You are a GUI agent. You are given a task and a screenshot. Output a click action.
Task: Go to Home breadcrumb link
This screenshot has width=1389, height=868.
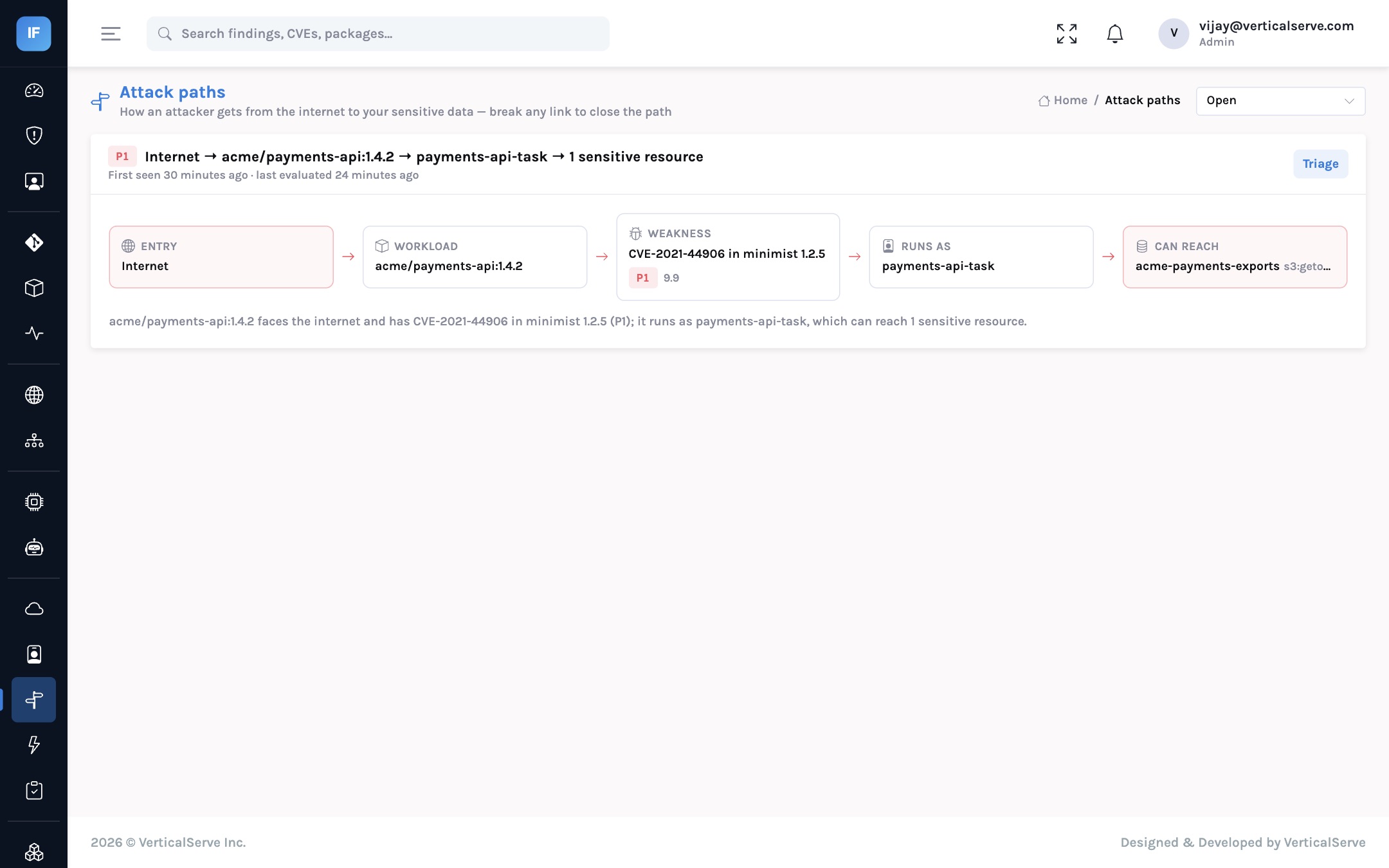[x=1063, y=100]
